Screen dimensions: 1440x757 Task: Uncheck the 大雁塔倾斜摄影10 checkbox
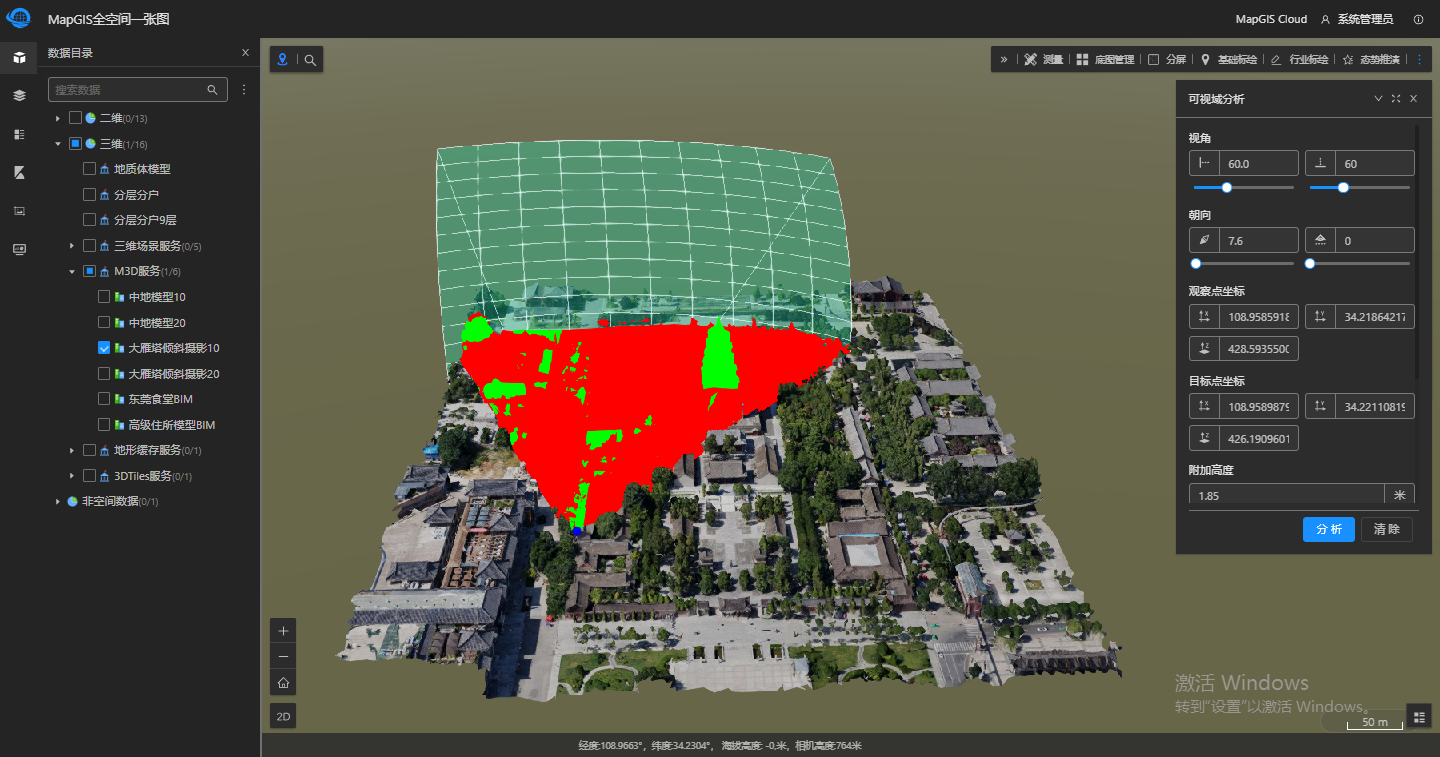pyautogui.click(x=104, y=348)
